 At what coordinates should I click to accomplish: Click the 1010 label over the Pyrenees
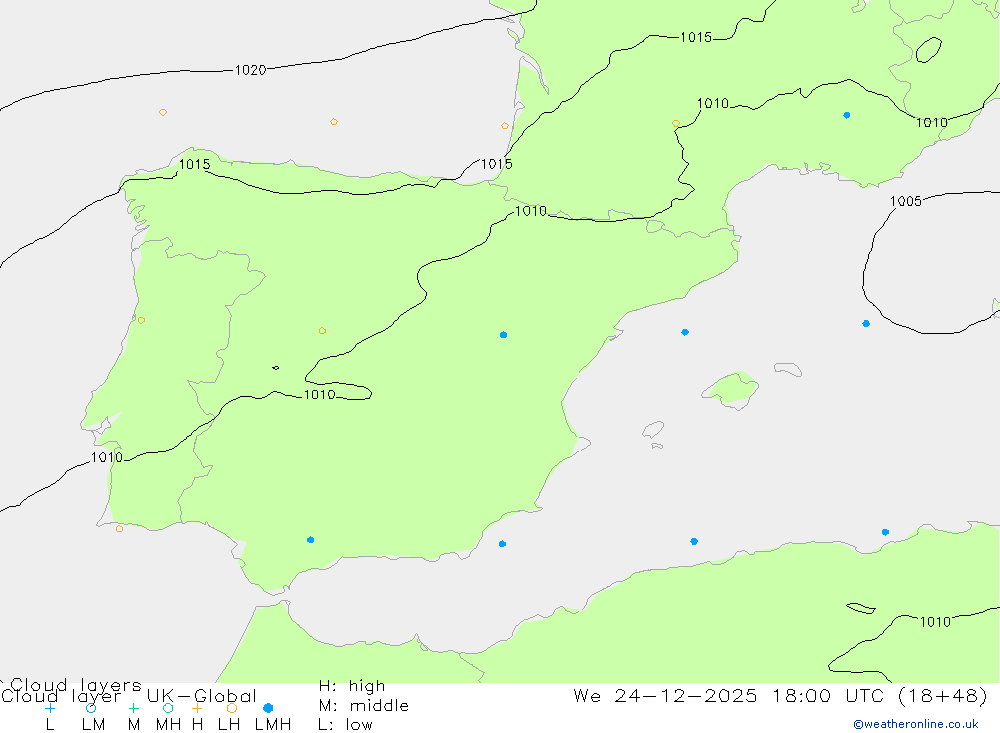coord(531,211)
